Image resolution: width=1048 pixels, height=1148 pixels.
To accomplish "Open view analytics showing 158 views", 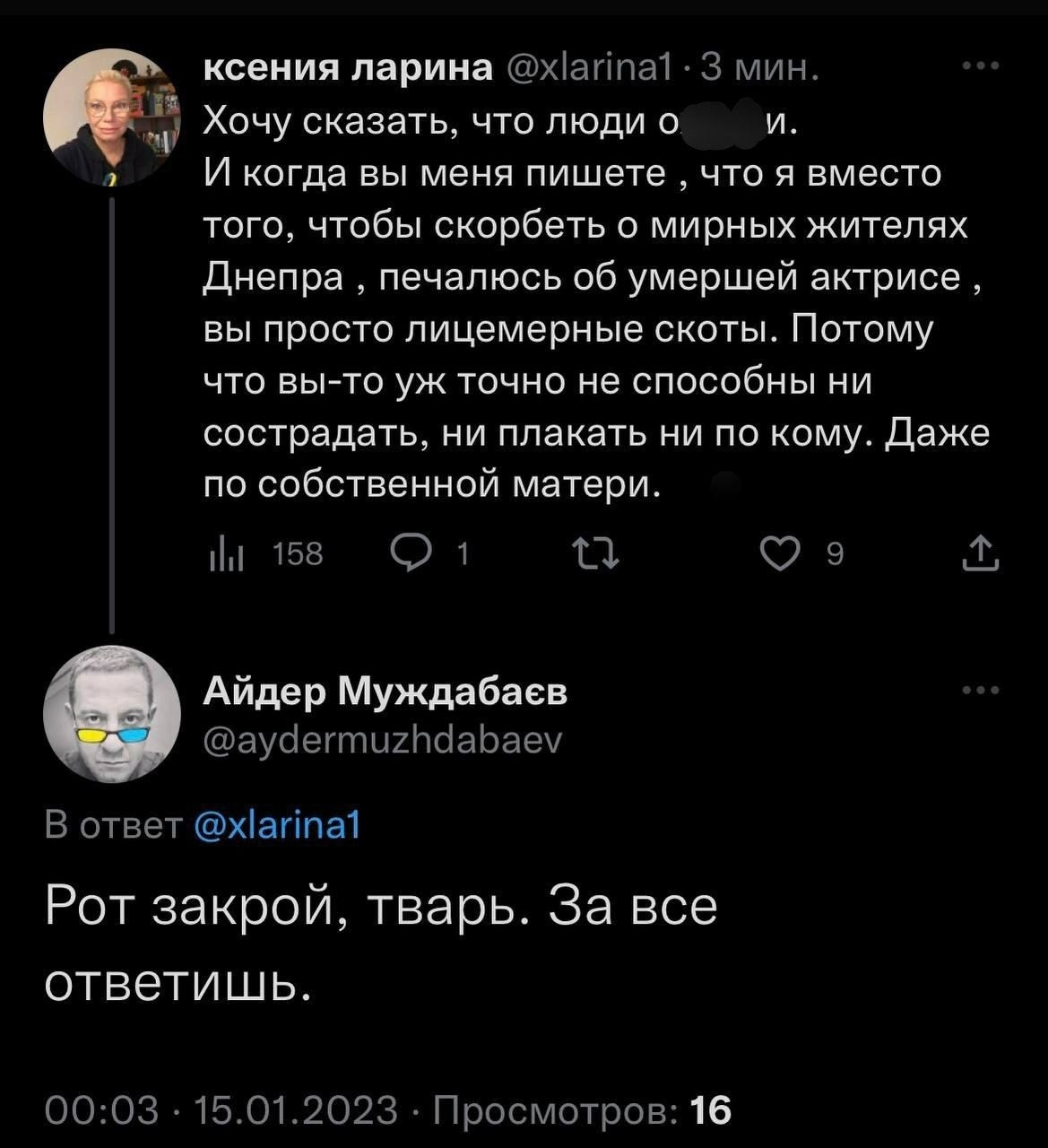I will coord(264,556).
